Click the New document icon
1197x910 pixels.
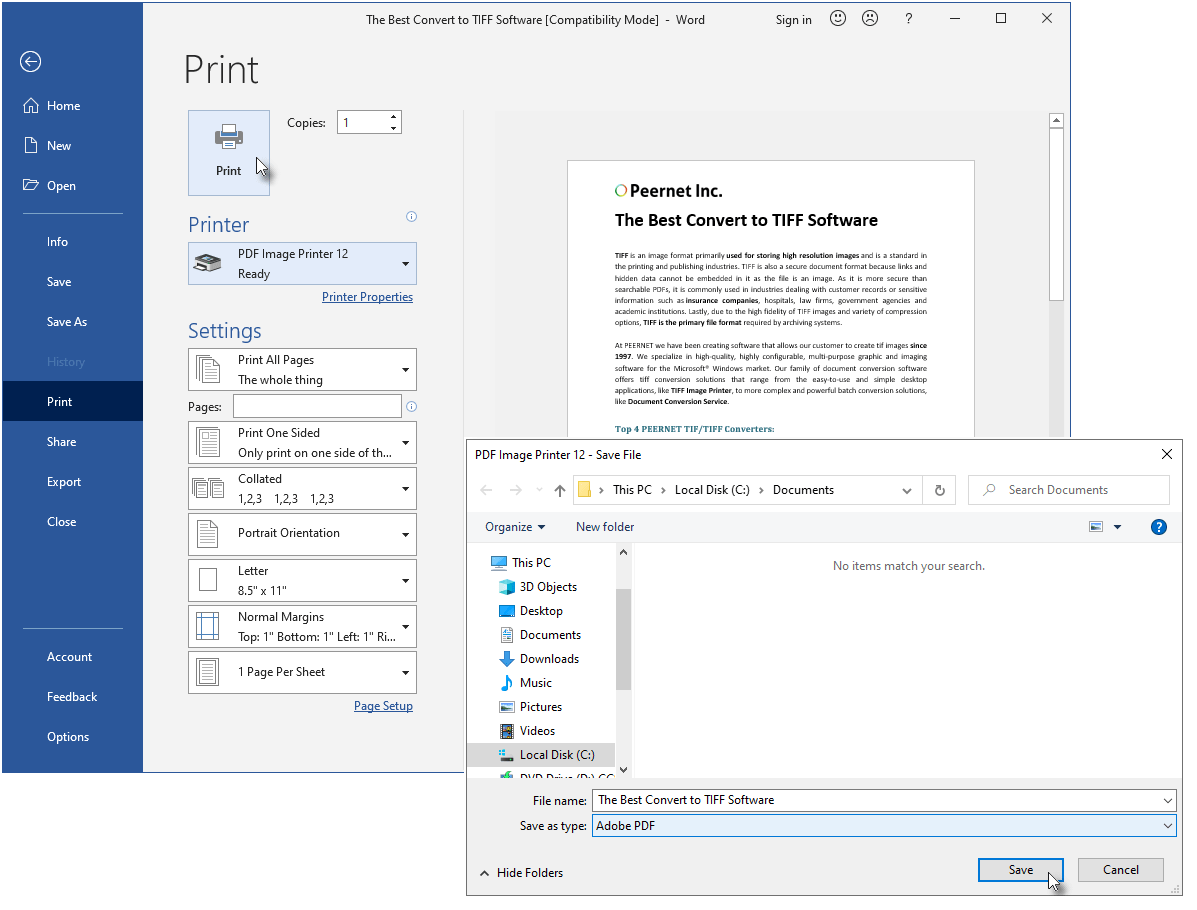click(x=33, y=145)
